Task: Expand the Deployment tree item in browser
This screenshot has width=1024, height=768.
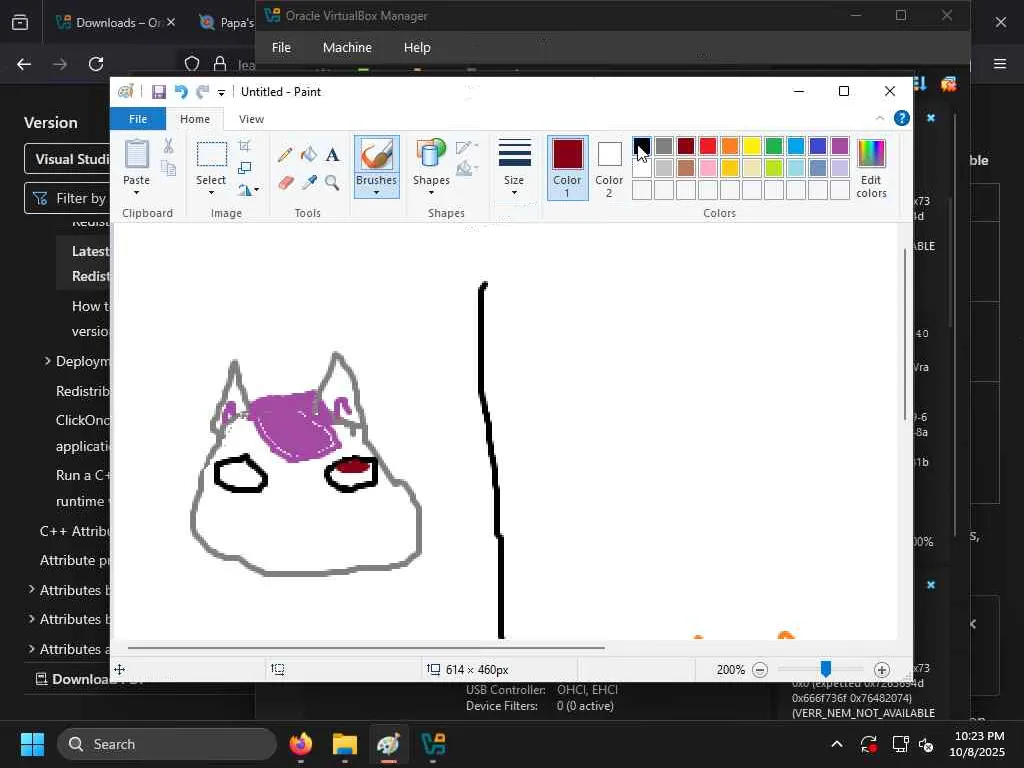Action: click(x=47, y=361)
